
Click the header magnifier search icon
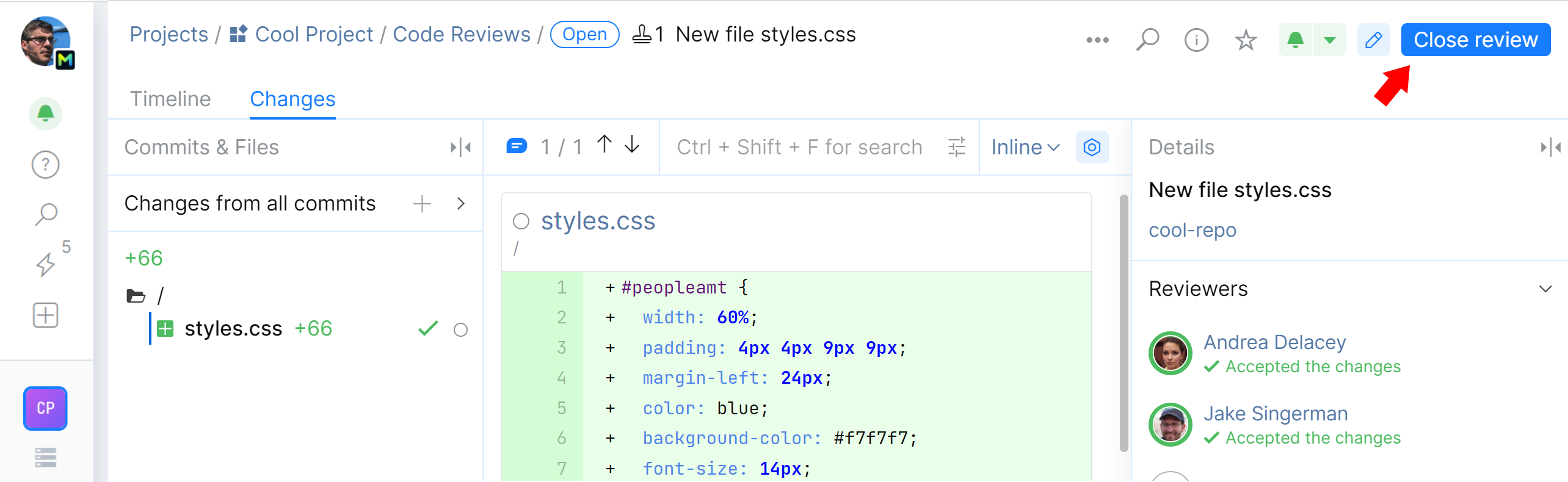(x=1147, y=40)
